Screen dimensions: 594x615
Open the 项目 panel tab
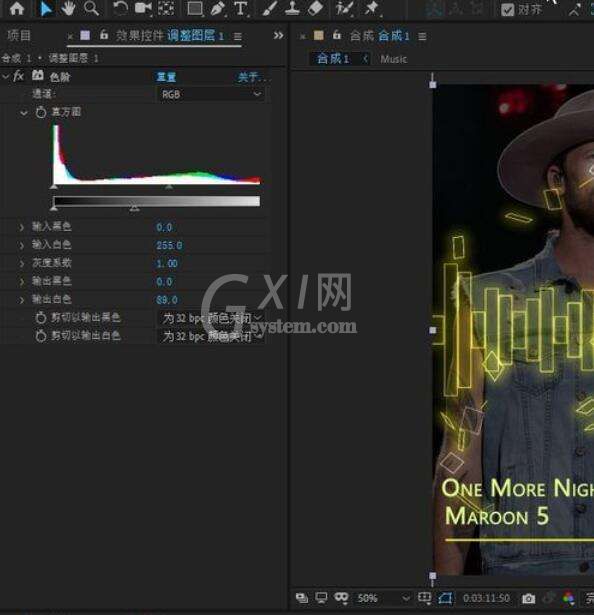[x=19, y=36]
